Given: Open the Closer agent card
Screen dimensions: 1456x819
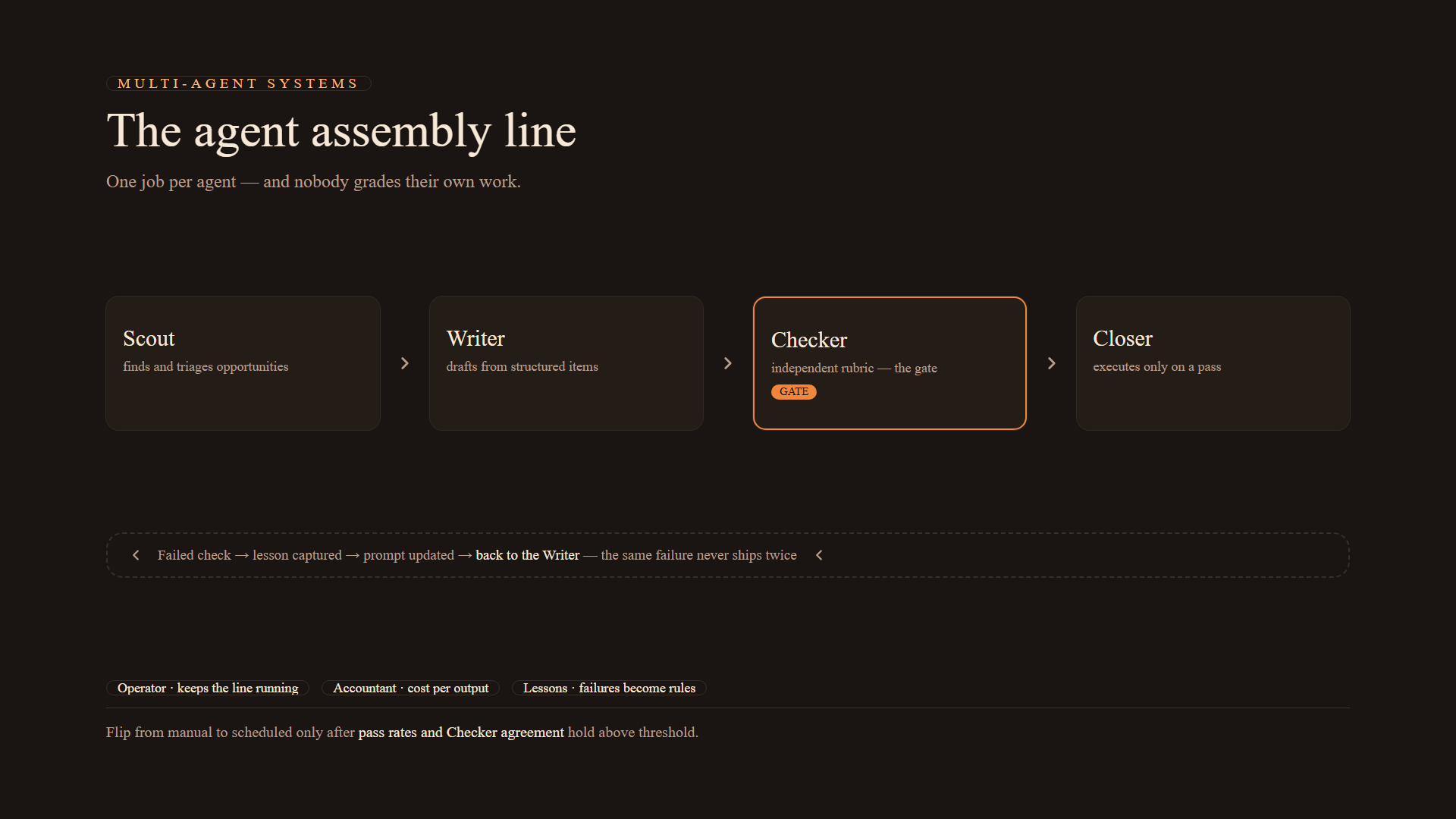Looking at the screenshot, I should point(1213,363).
